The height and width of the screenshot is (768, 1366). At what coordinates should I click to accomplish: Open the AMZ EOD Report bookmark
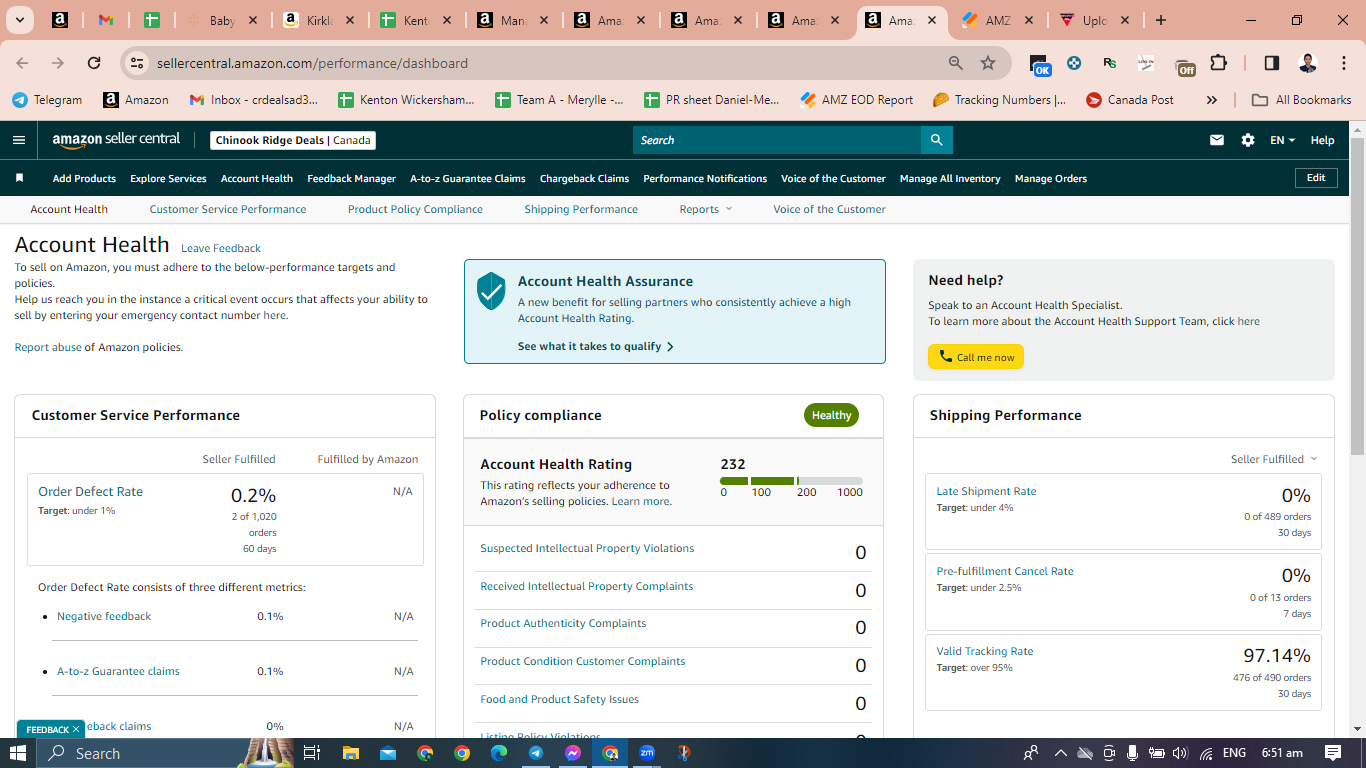click(857, 100)
